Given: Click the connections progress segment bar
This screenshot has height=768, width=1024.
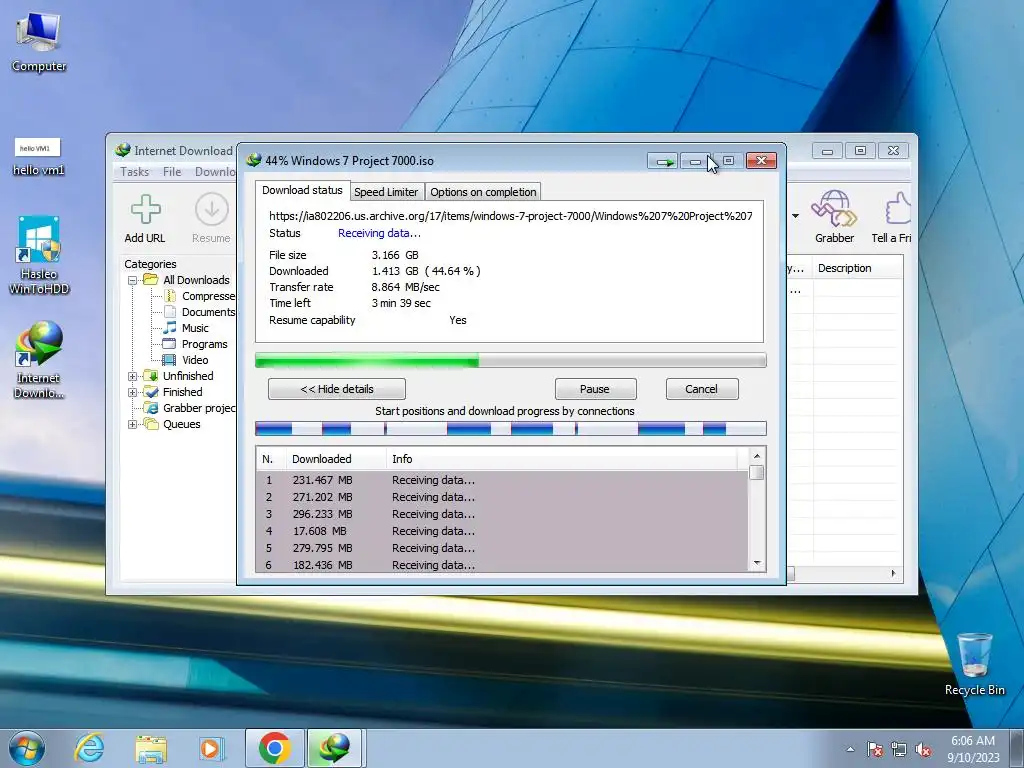Looking at the screenshot, I should (x=511, y=428).
